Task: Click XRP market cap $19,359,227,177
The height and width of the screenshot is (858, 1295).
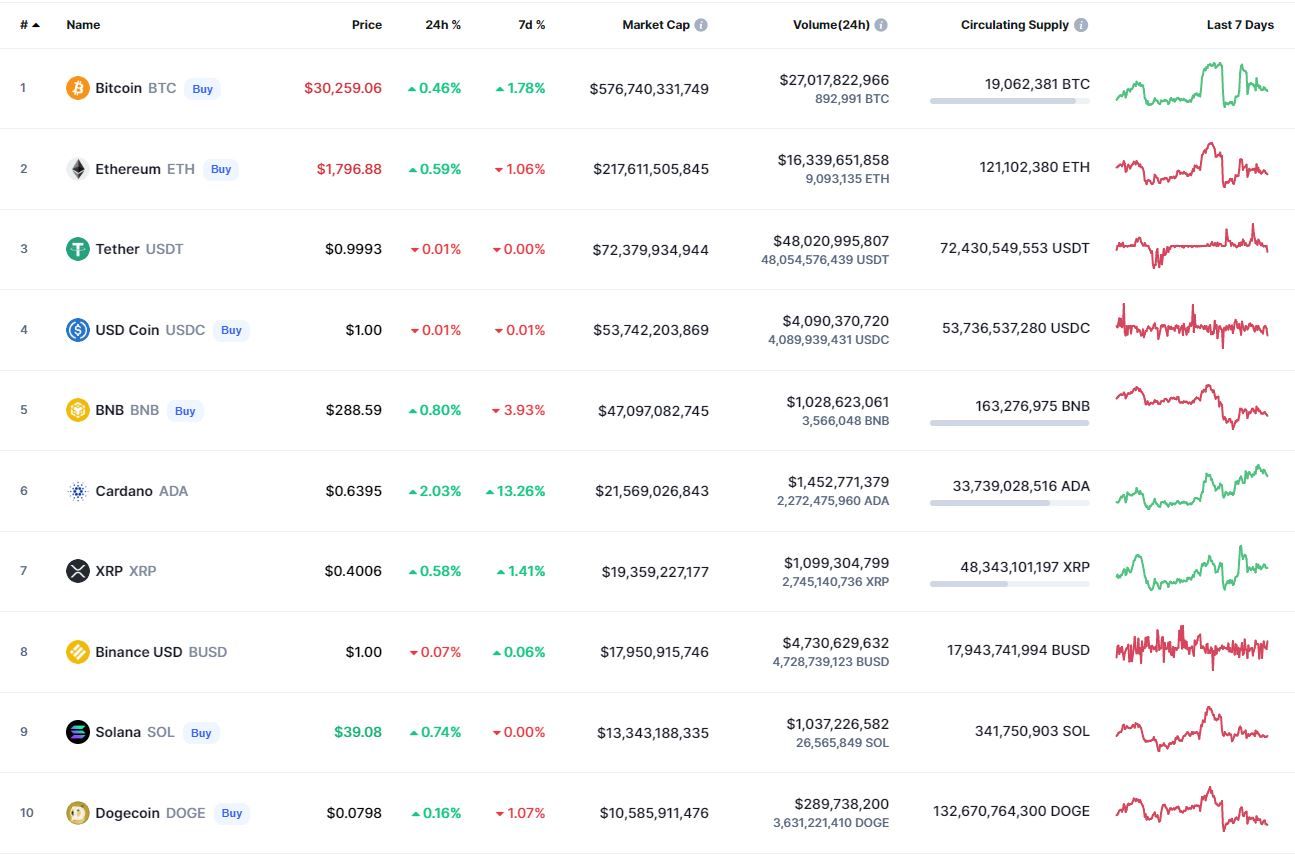Action: click(x=655, y=572)
